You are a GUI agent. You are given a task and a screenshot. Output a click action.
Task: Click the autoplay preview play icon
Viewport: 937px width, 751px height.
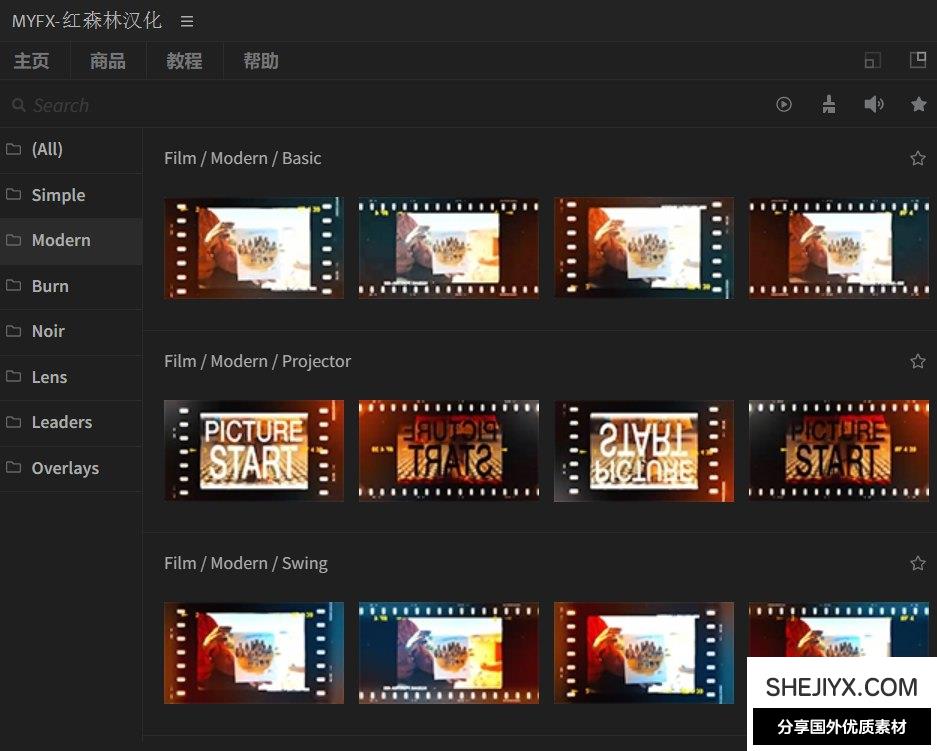(784, 104)
